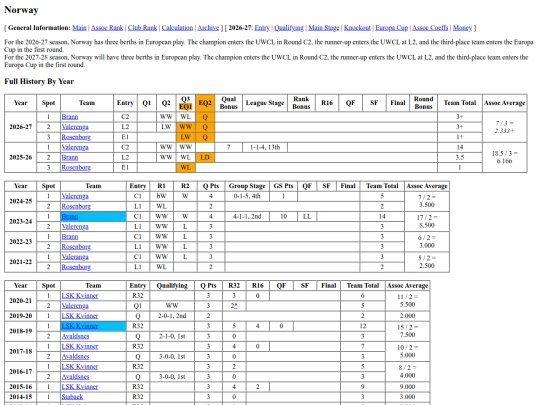Select the '15 / 2 = 7.500' average cell
Image resolution: width=540 pixels, height=405 pixels.
[407, 331]
